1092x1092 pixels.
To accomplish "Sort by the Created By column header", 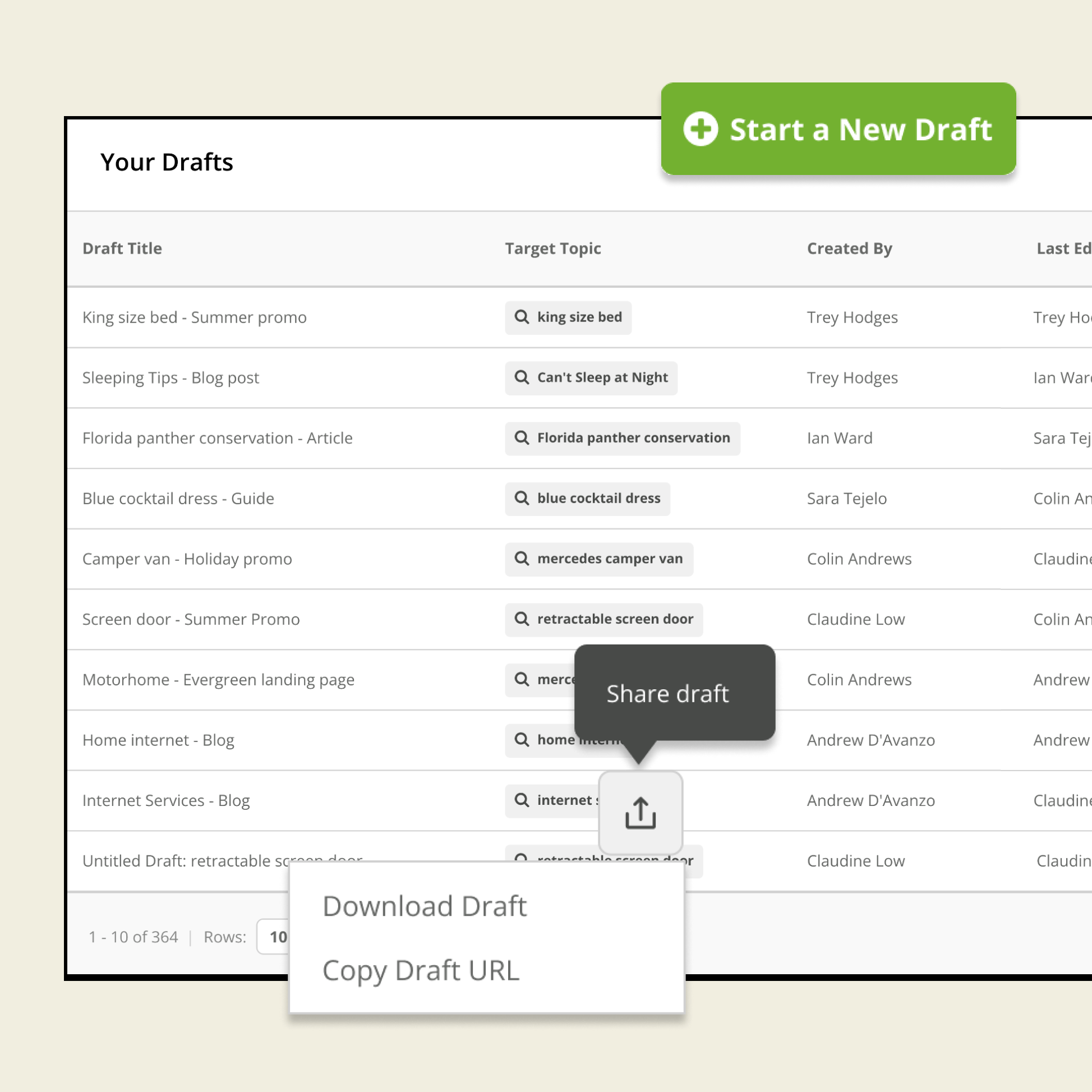I will (x=849, y=248).
